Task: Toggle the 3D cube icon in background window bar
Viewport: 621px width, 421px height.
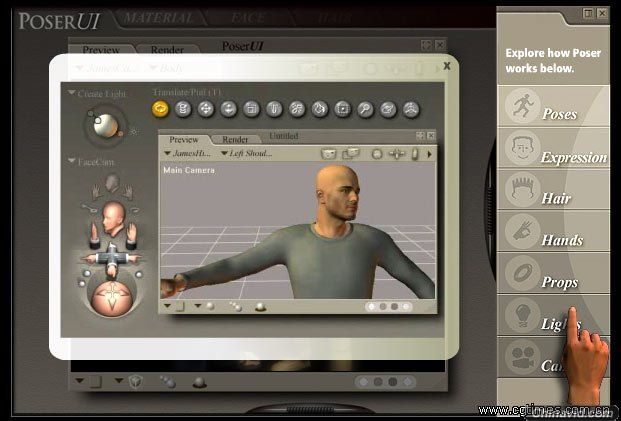Action: coord(136,381)
